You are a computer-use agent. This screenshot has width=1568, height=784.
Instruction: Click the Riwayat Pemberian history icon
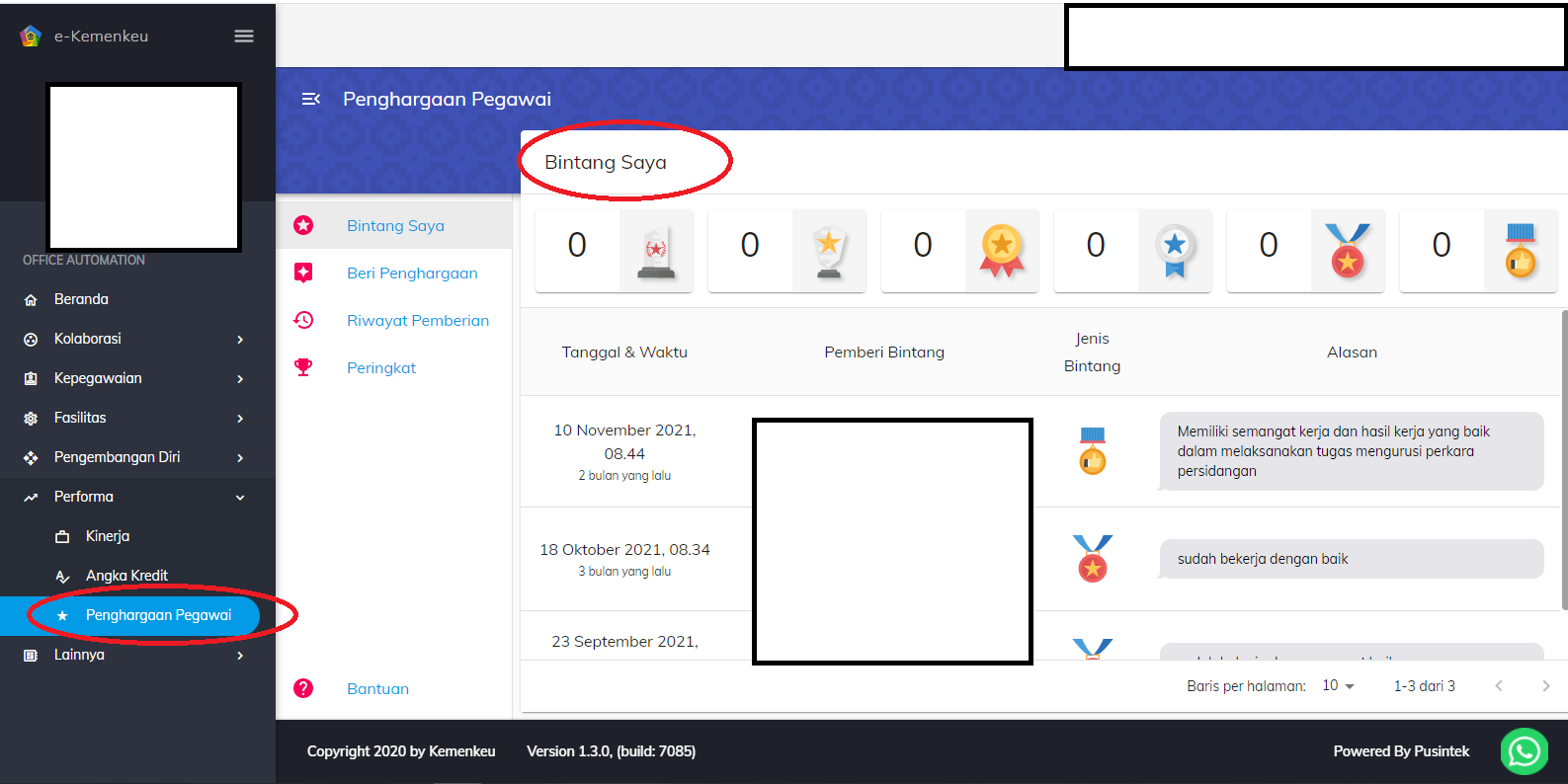[x=303, y=320]
